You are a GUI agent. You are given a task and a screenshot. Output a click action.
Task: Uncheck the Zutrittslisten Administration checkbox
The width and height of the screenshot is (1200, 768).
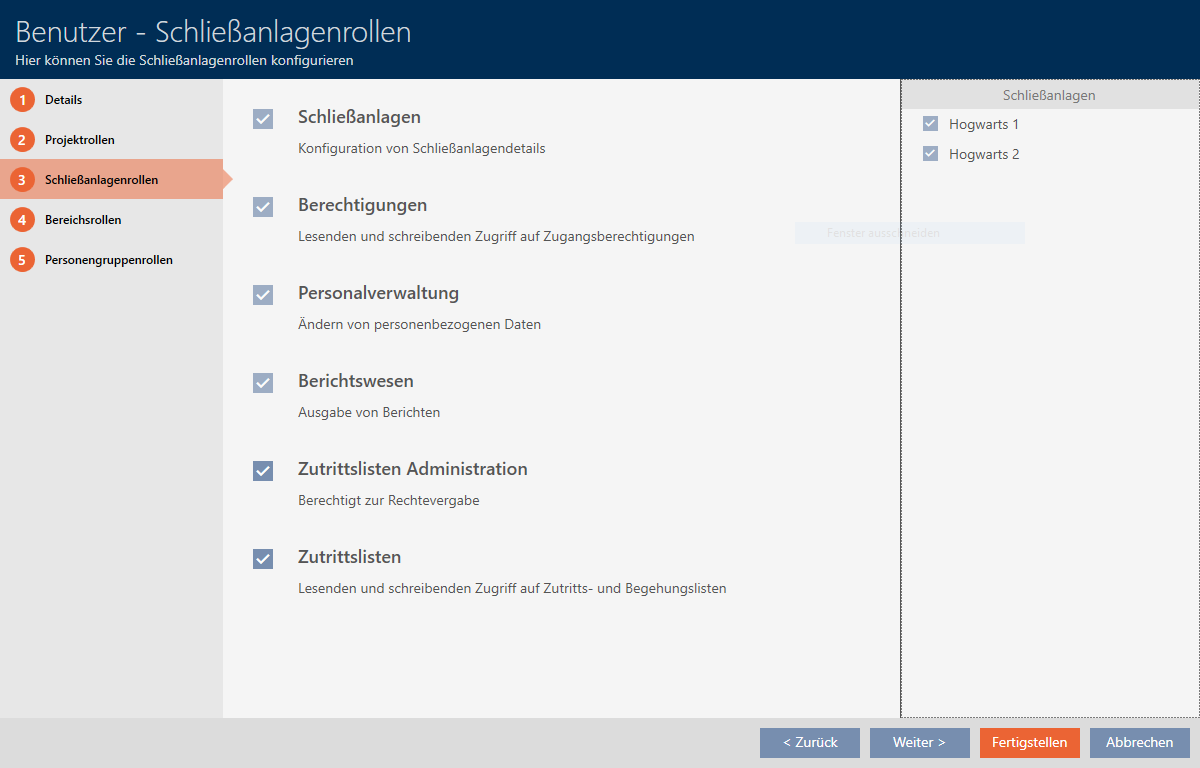point(263,471)
